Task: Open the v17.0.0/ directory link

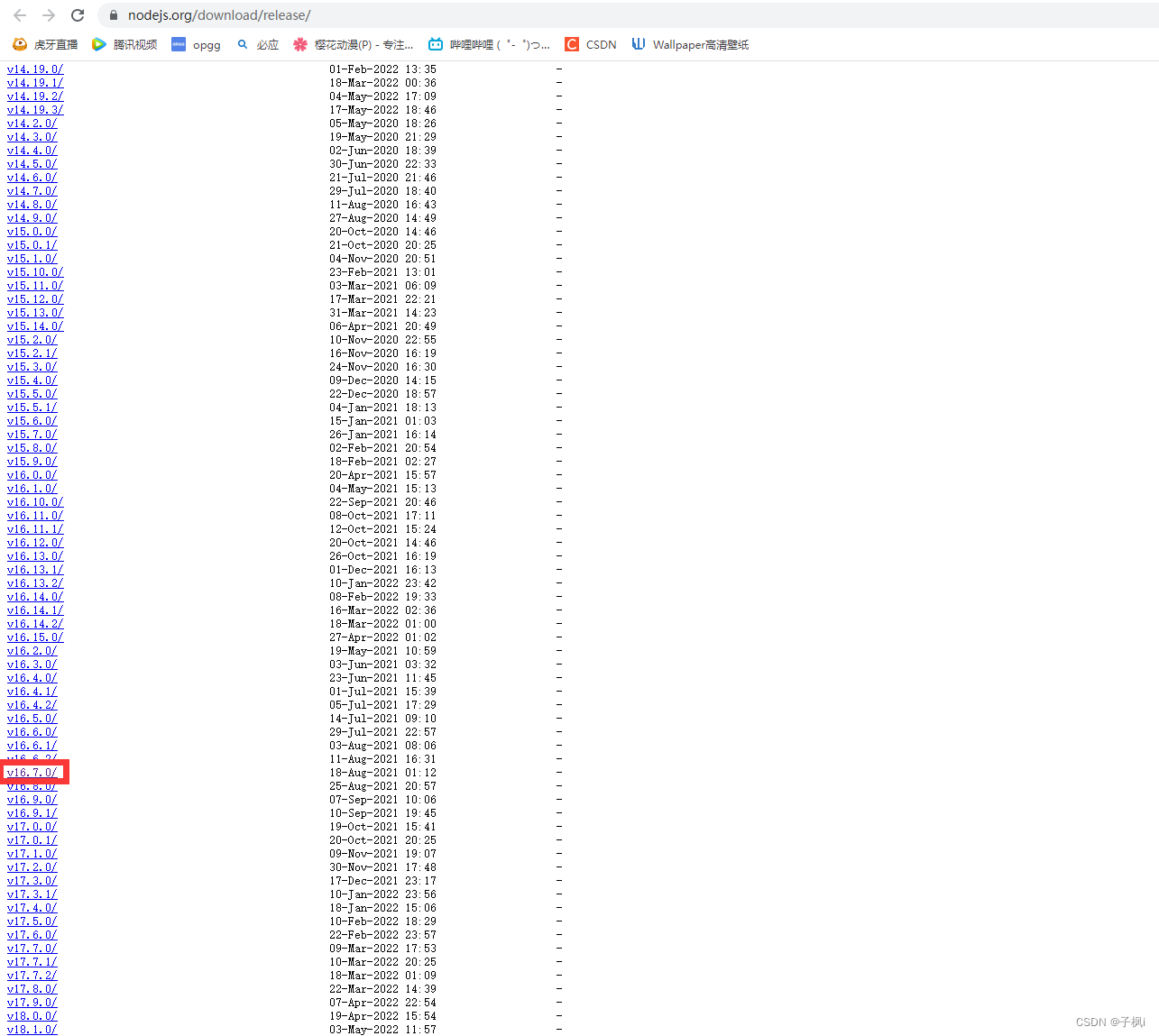Action: pos(32,827)
